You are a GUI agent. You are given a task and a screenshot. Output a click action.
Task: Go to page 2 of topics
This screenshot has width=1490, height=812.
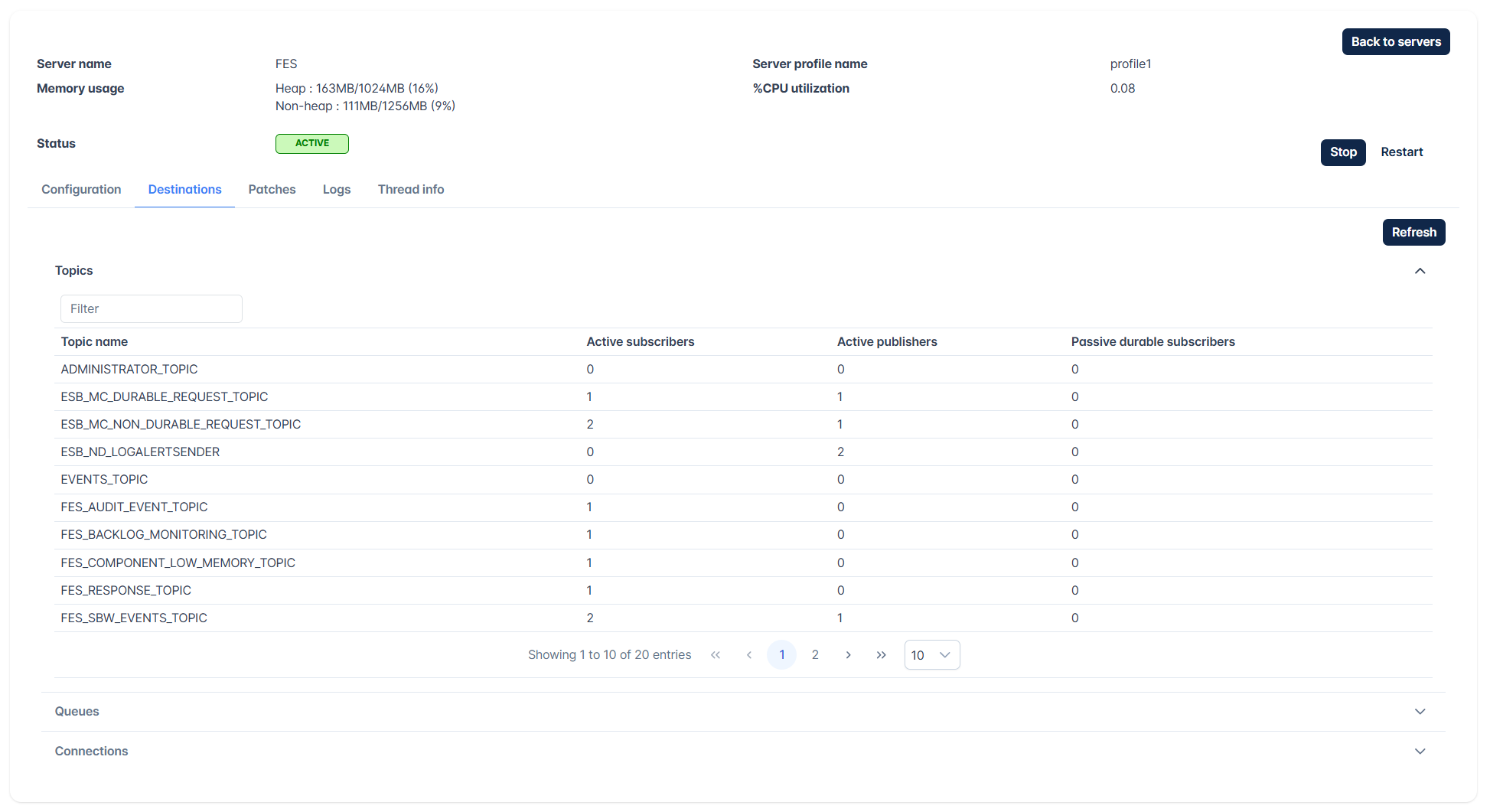[815, 655]
